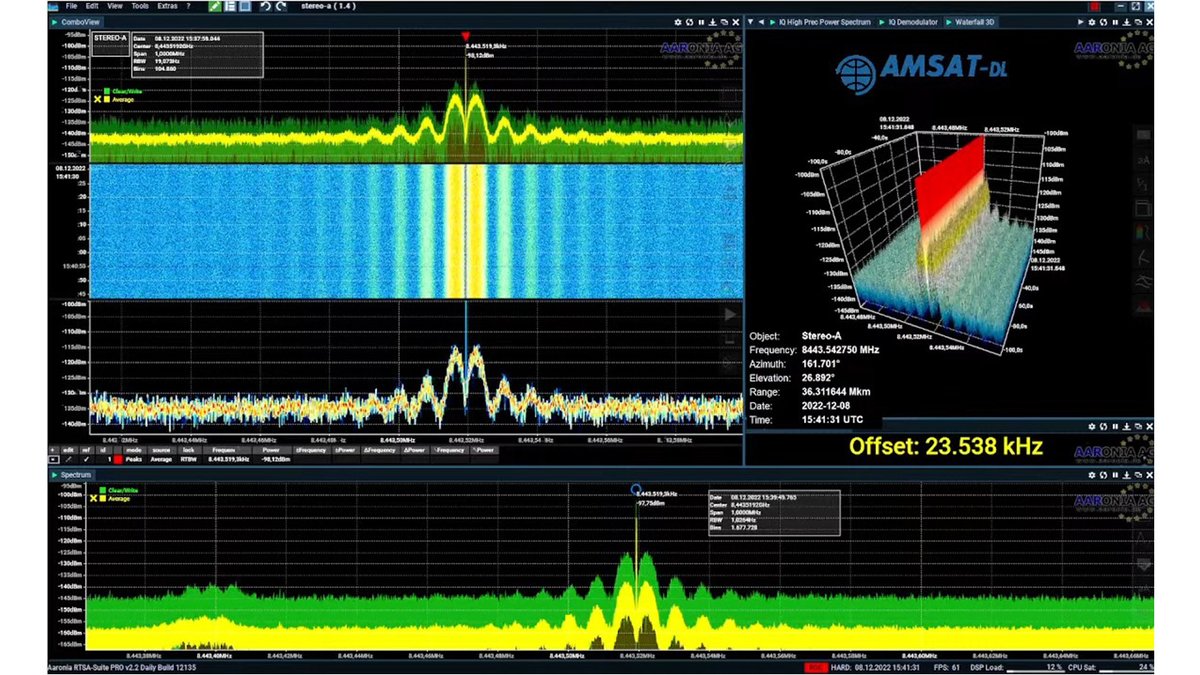Click ComboView panel download icon

pyautogui.click(x=712, y=22)
